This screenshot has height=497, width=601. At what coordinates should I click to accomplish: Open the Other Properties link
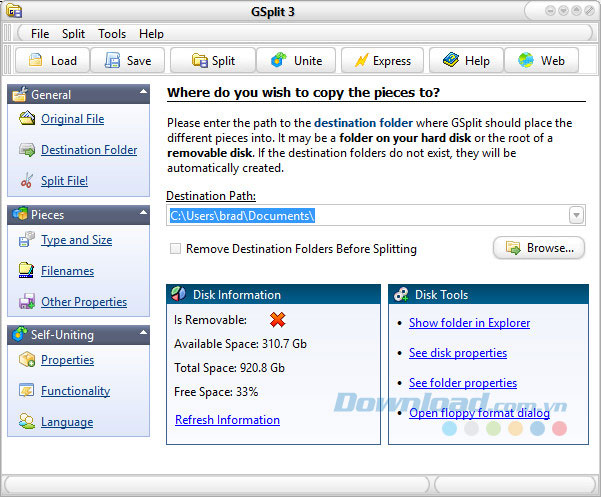point(84,302)
